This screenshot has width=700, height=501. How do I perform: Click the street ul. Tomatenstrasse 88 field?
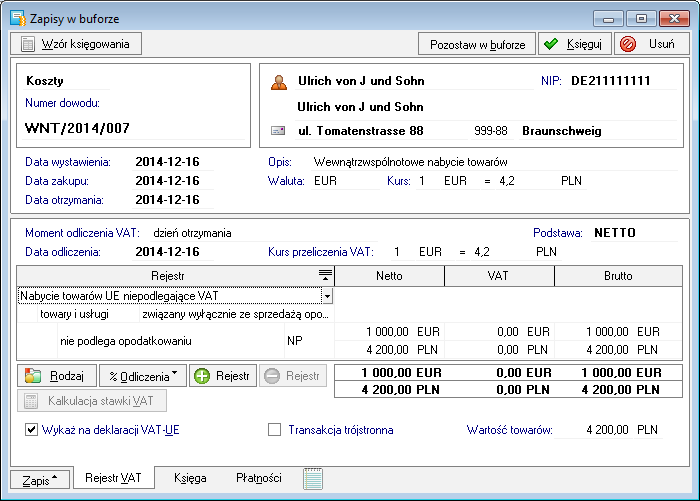click(381, 131)
